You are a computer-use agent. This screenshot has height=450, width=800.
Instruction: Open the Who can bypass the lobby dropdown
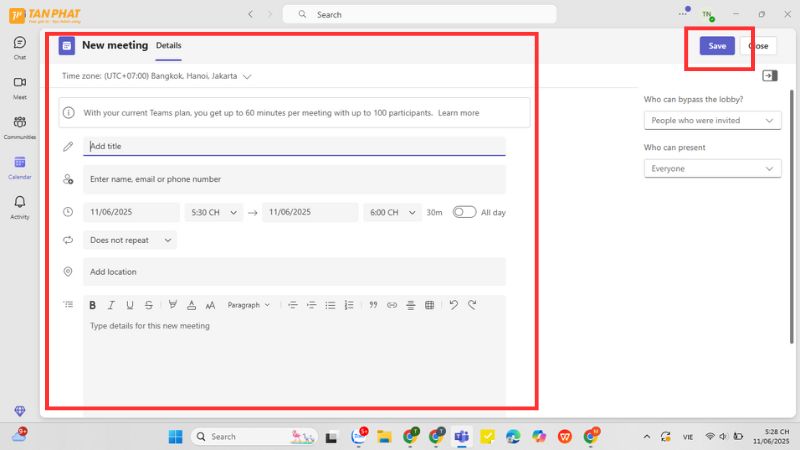tap(711, 120)
